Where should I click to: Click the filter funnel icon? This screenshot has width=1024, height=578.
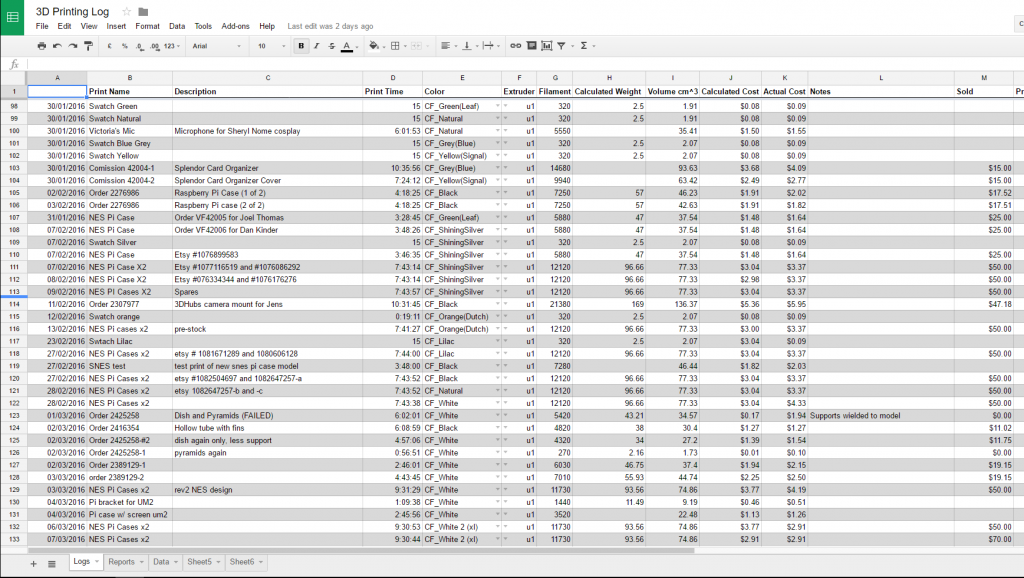click(561, 46)
